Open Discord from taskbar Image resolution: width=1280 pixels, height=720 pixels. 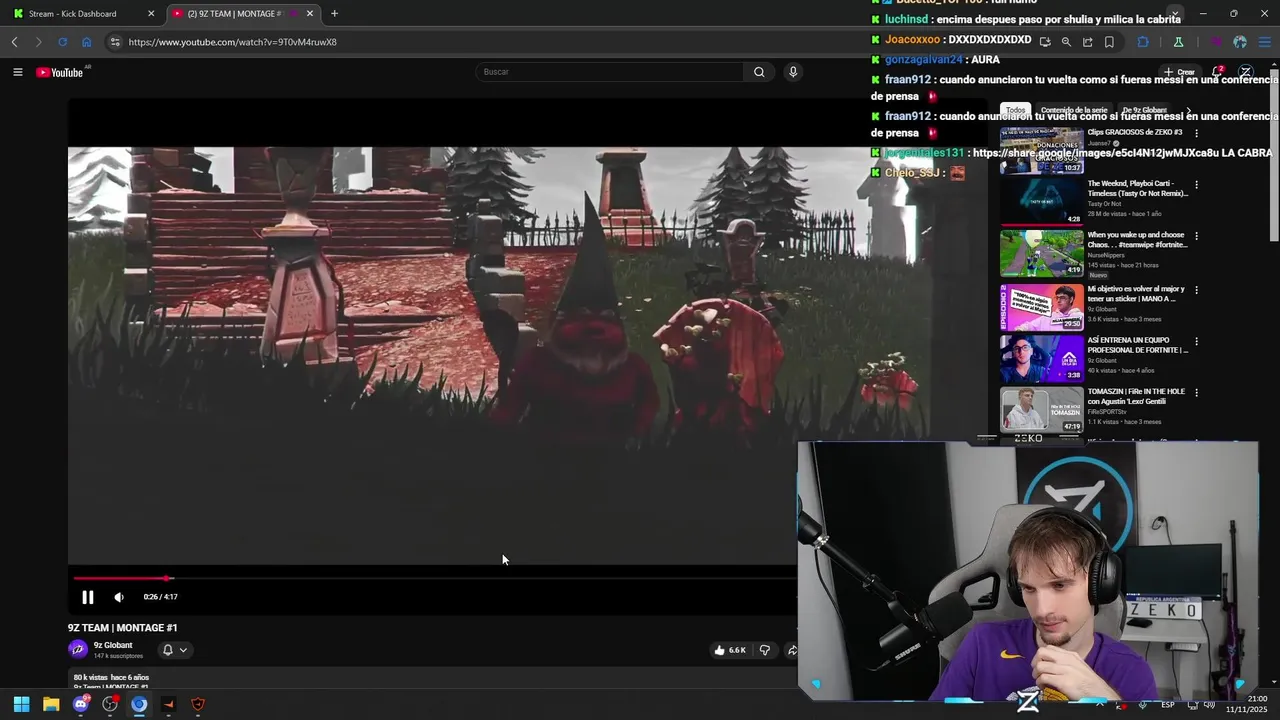click(x=81, y=704)
